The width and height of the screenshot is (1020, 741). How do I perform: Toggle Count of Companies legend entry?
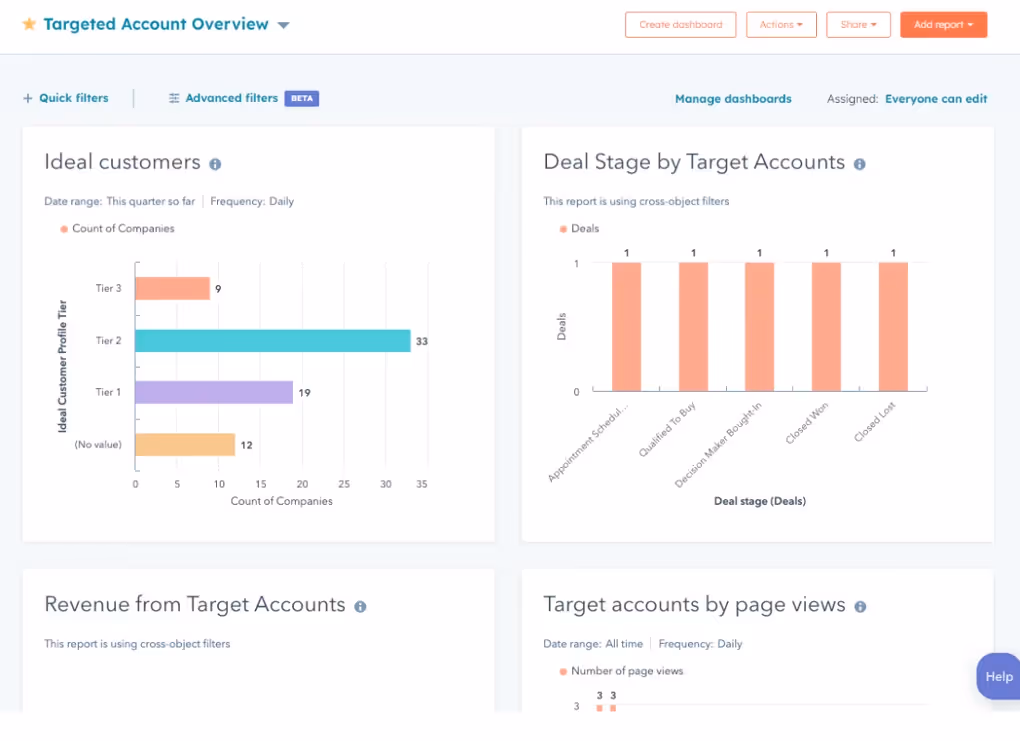tap(117, 228)
